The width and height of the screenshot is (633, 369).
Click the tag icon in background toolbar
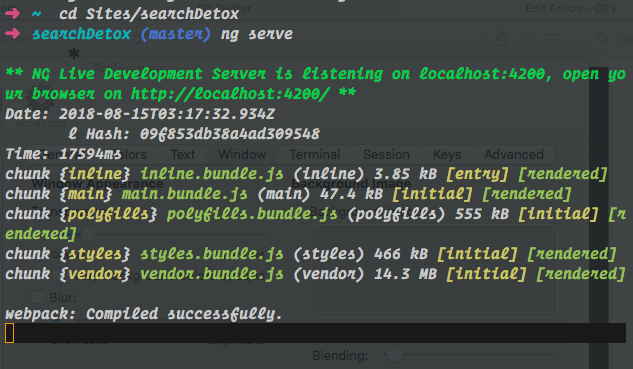[x=551, y=39]
